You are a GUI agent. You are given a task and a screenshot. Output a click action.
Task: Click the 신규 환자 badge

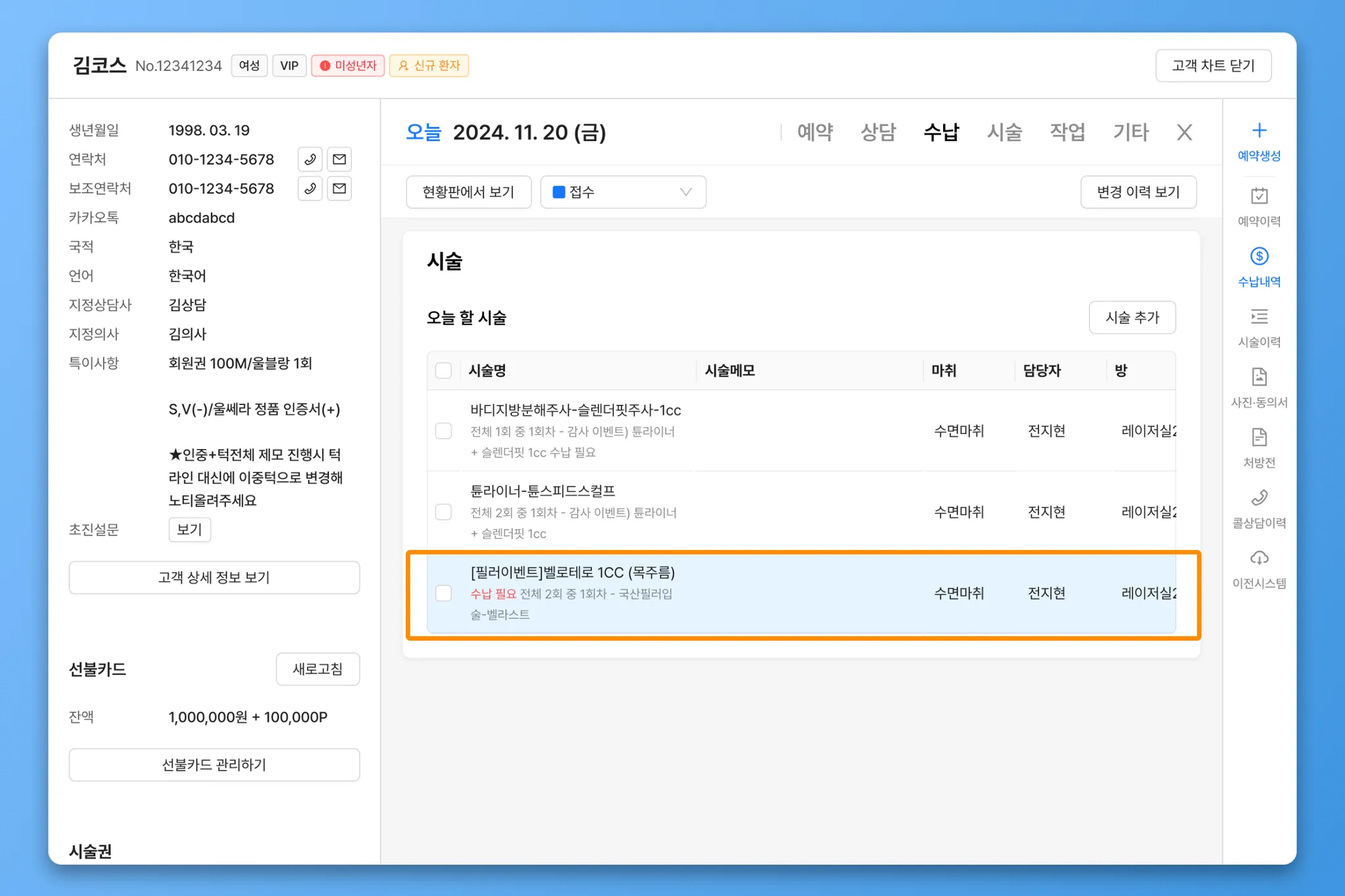click(x=429, y=66)
